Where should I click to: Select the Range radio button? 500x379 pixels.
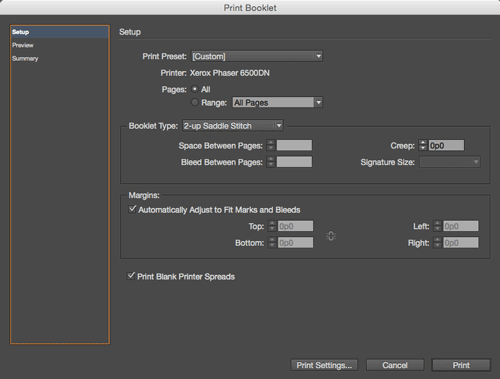[195, 102]
